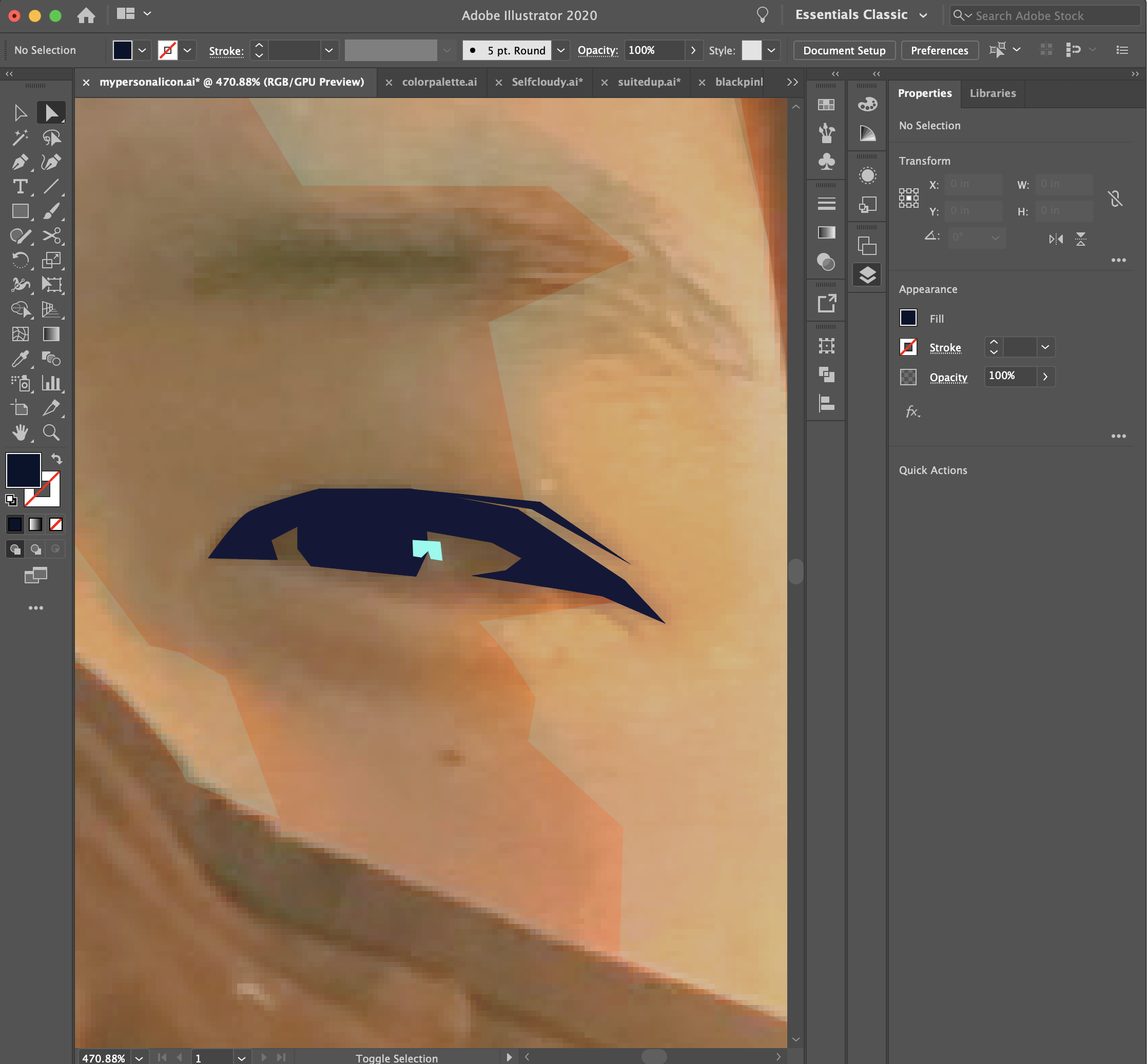Select the Paintbrush tool

click(x=51, y=211)
